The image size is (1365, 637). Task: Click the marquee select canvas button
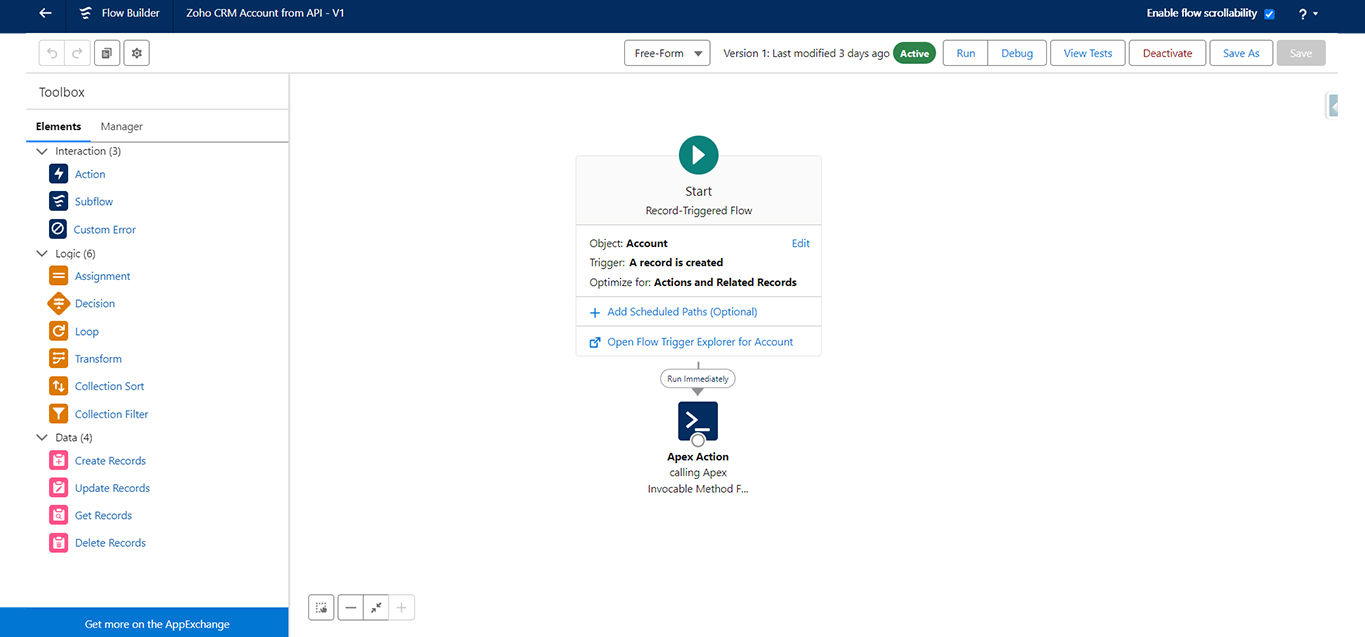321,607
